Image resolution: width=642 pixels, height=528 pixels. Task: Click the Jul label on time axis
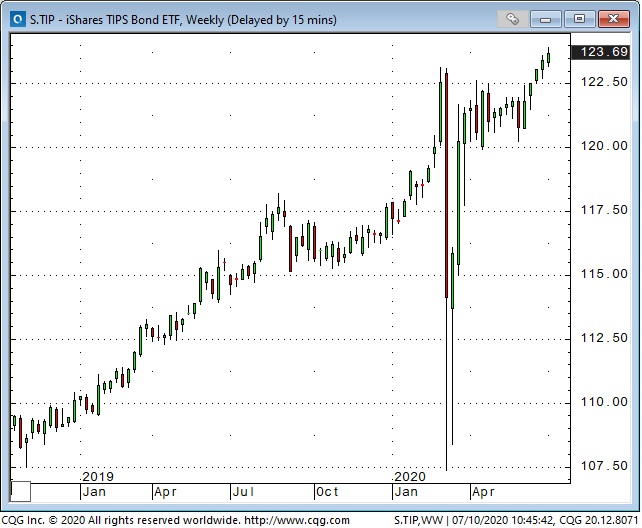coord(243,492)
